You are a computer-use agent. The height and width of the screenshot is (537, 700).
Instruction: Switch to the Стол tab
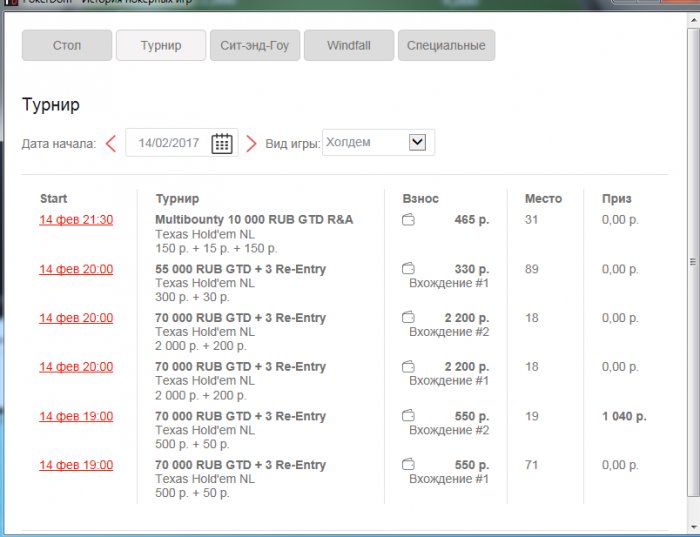(67, 45)
